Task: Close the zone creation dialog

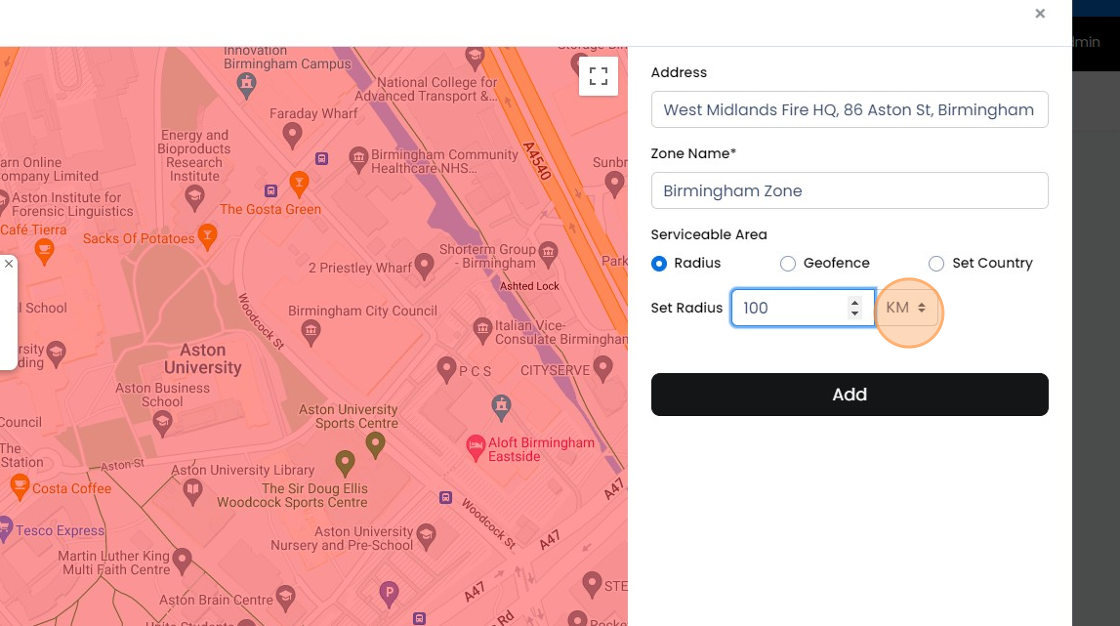Action: pyautogui.click(x=1039, y=14)
